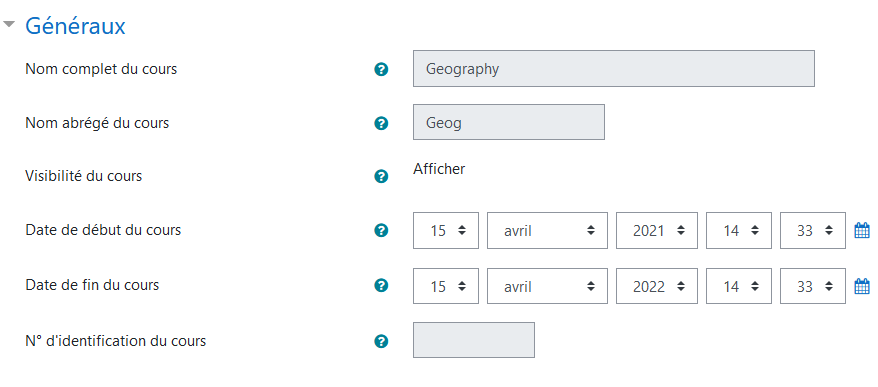Open start date hour dropdown

739,230
